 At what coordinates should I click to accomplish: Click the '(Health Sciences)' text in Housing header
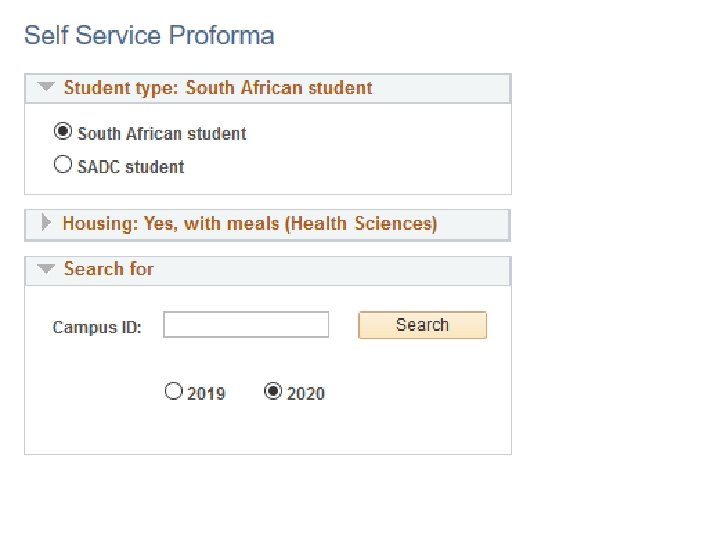click(362, 224)
